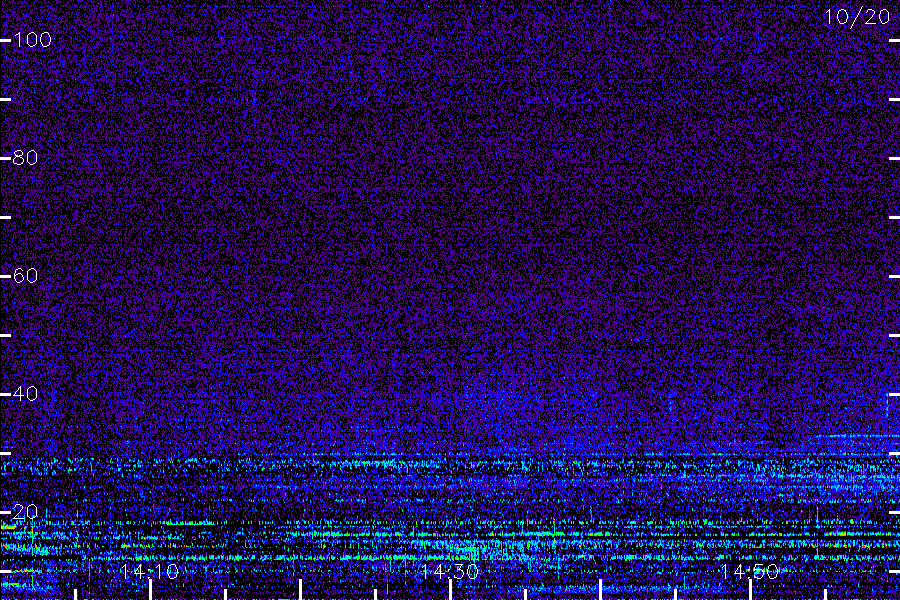Viewport: 900px width, 600px height.
Task: Click the 80 frequency axis label
Action: (25, 158)
